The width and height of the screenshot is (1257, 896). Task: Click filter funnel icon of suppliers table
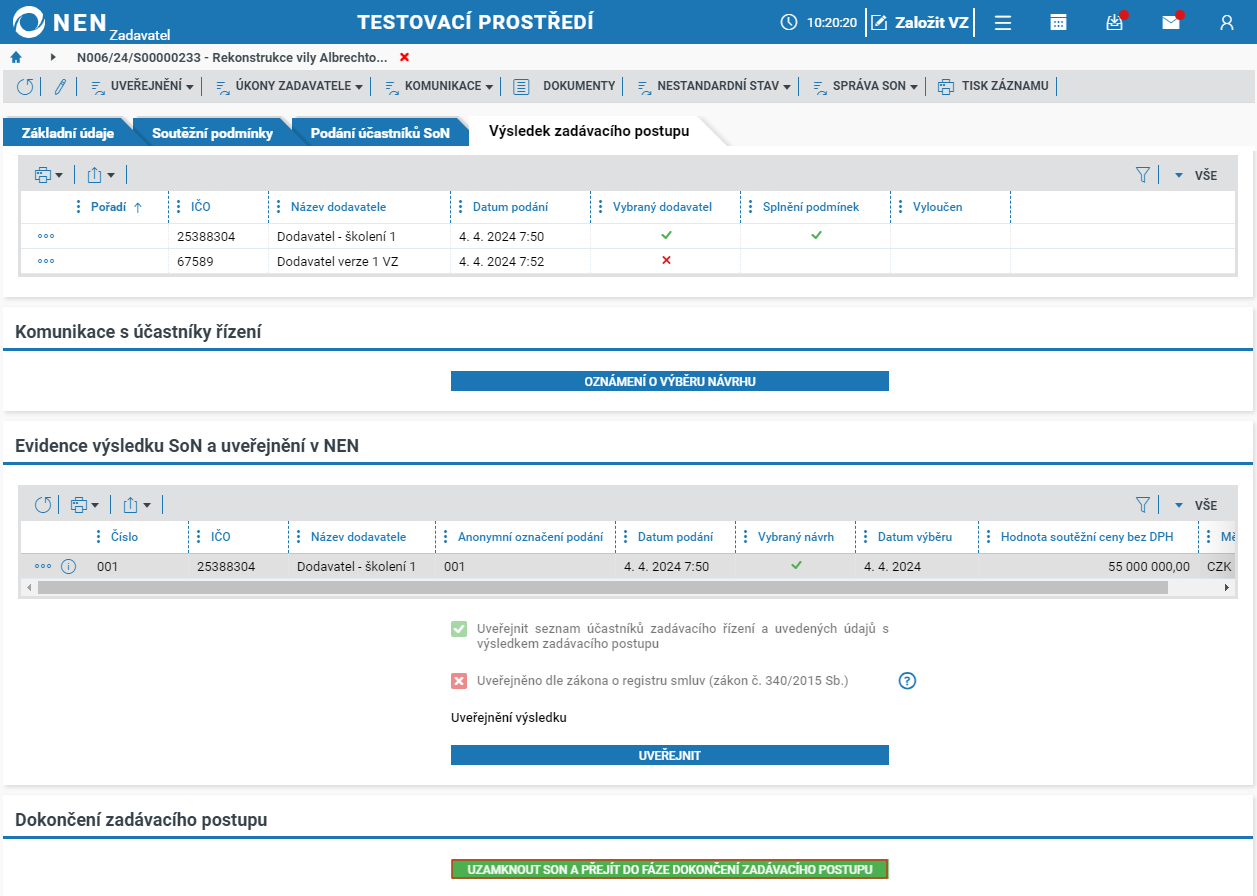coord(1143,175)
